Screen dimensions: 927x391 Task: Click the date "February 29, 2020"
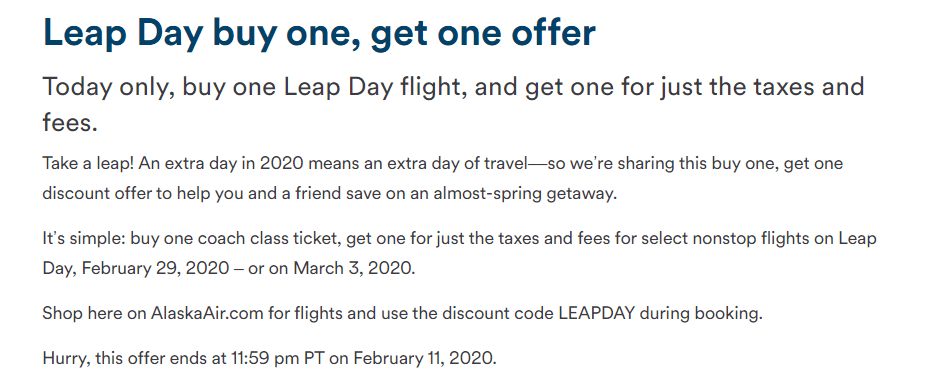154,269
